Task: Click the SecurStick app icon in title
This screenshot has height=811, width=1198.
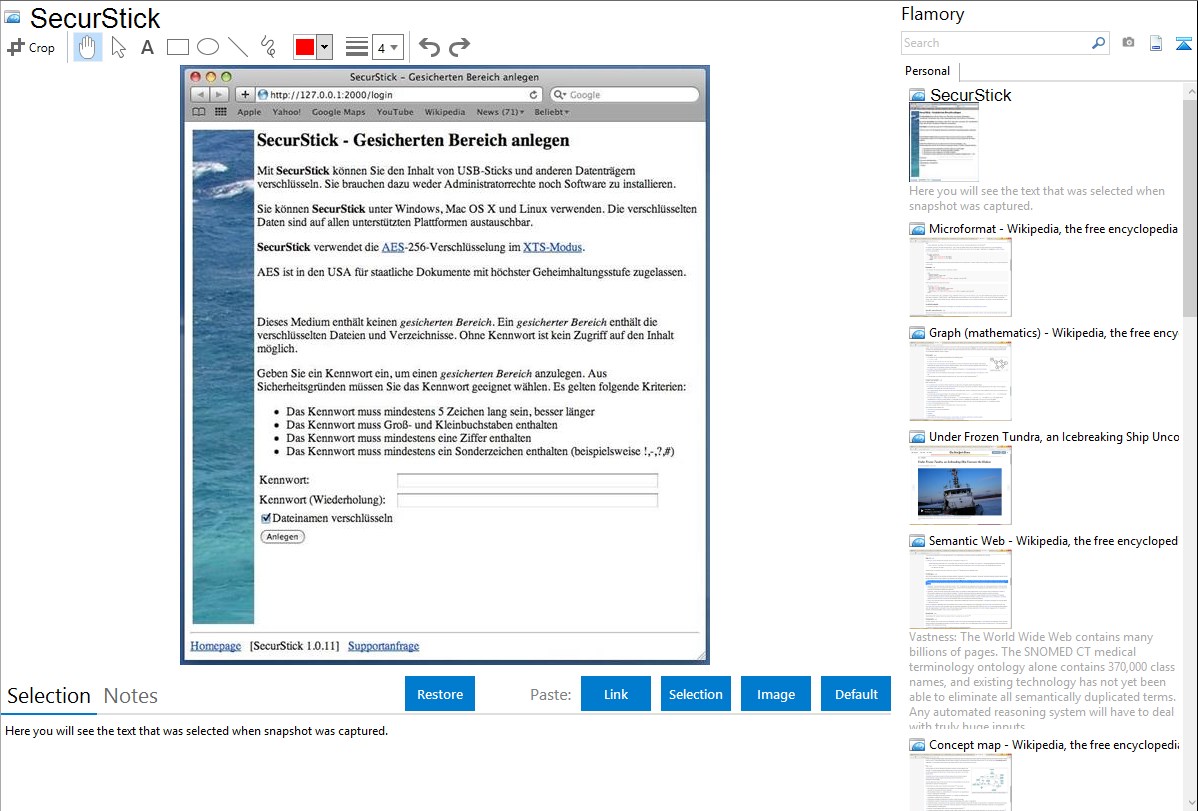Action: [x=12, y=17]
